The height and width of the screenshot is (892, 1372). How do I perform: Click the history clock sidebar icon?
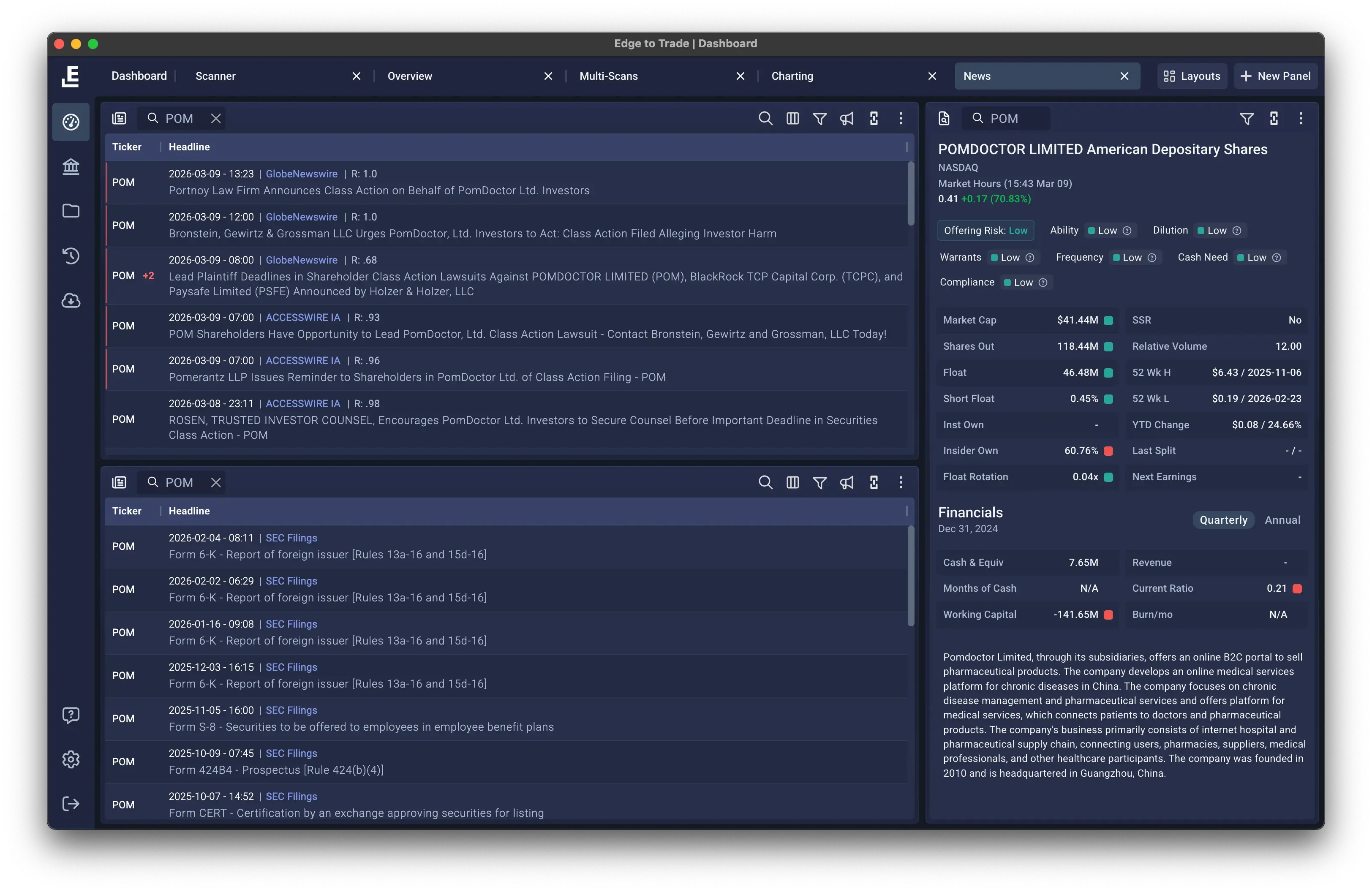[x=71, y=255]
